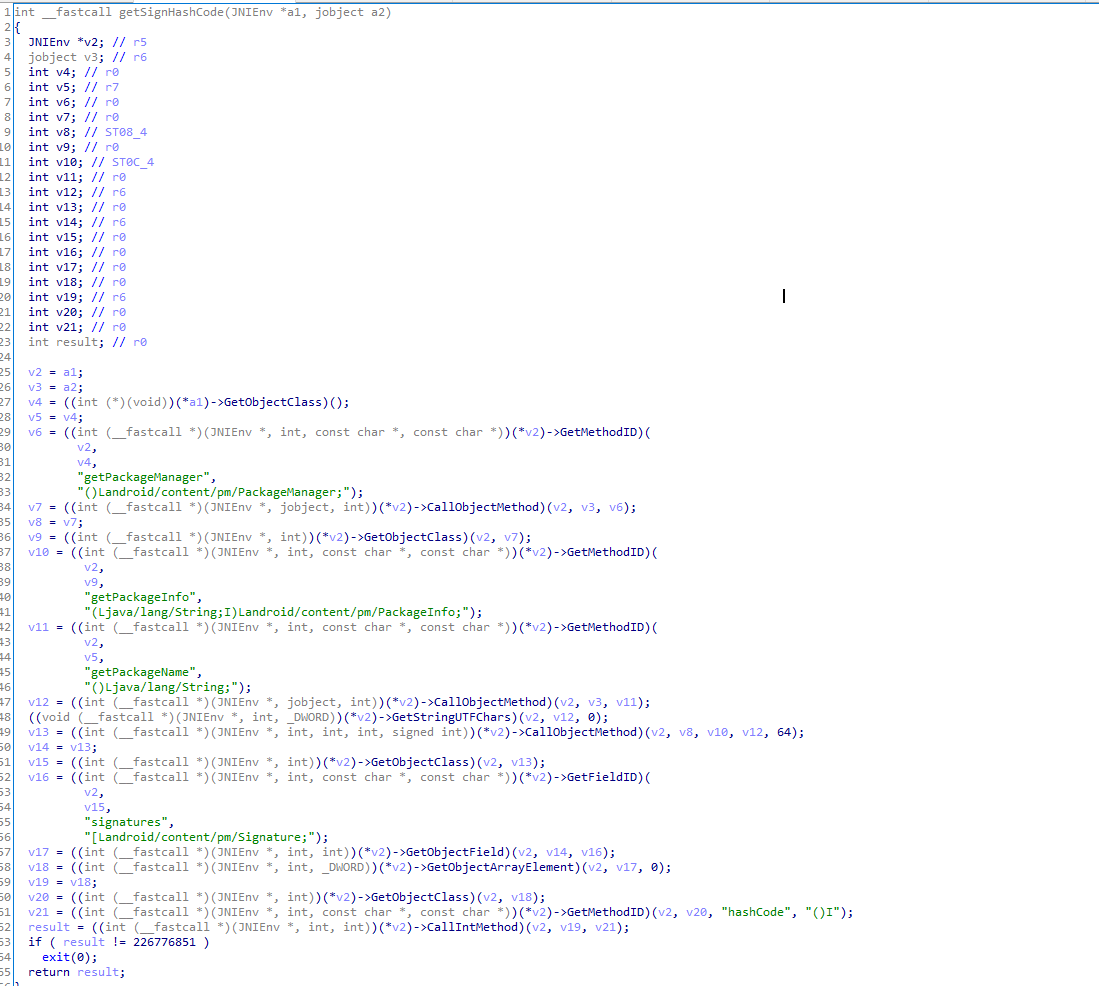Screen dimensions: 1099x986
Task: Click the ST0C_4 comment beside v10
Action: coord(133,162)
